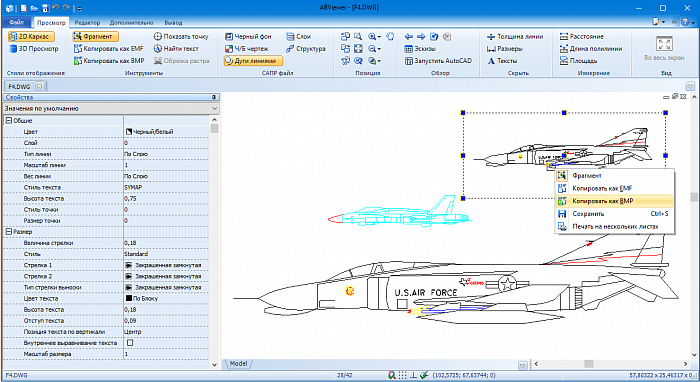The width and height of the screenshot is (700, 382).
Task: Open the Эскизы thumbnails view
Action: click(420, 49)
